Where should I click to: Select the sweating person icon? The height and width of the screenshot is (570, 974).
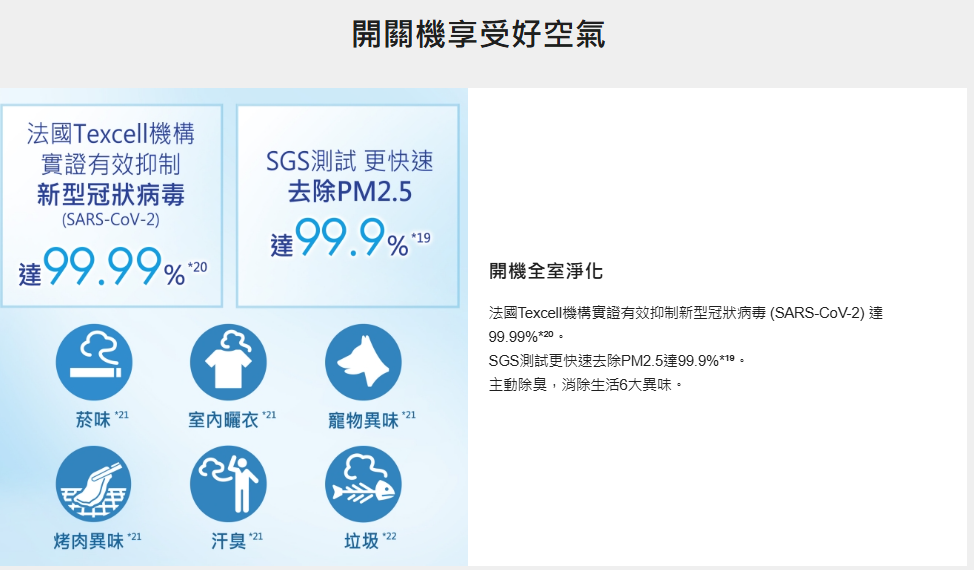click(x=228, y=484)
